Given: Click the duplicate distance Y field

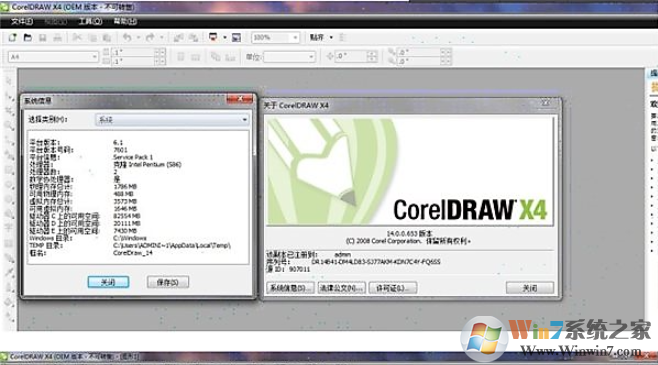Looking at the screenshot, I should 419,61.
